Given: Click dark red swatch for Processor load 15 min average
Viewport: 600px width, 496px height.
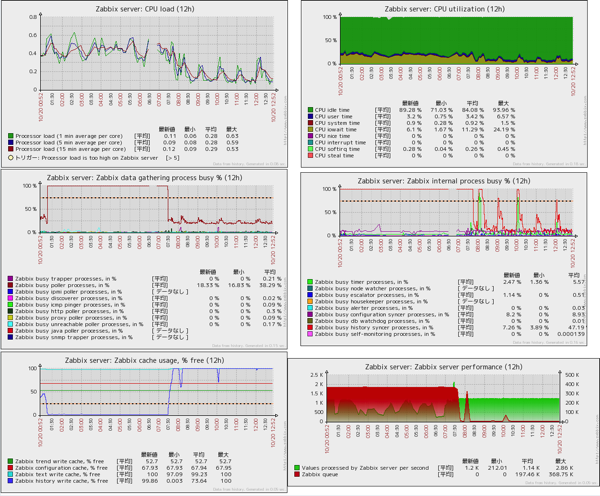Looking at the screenshot, I should (x=11, y=149).
